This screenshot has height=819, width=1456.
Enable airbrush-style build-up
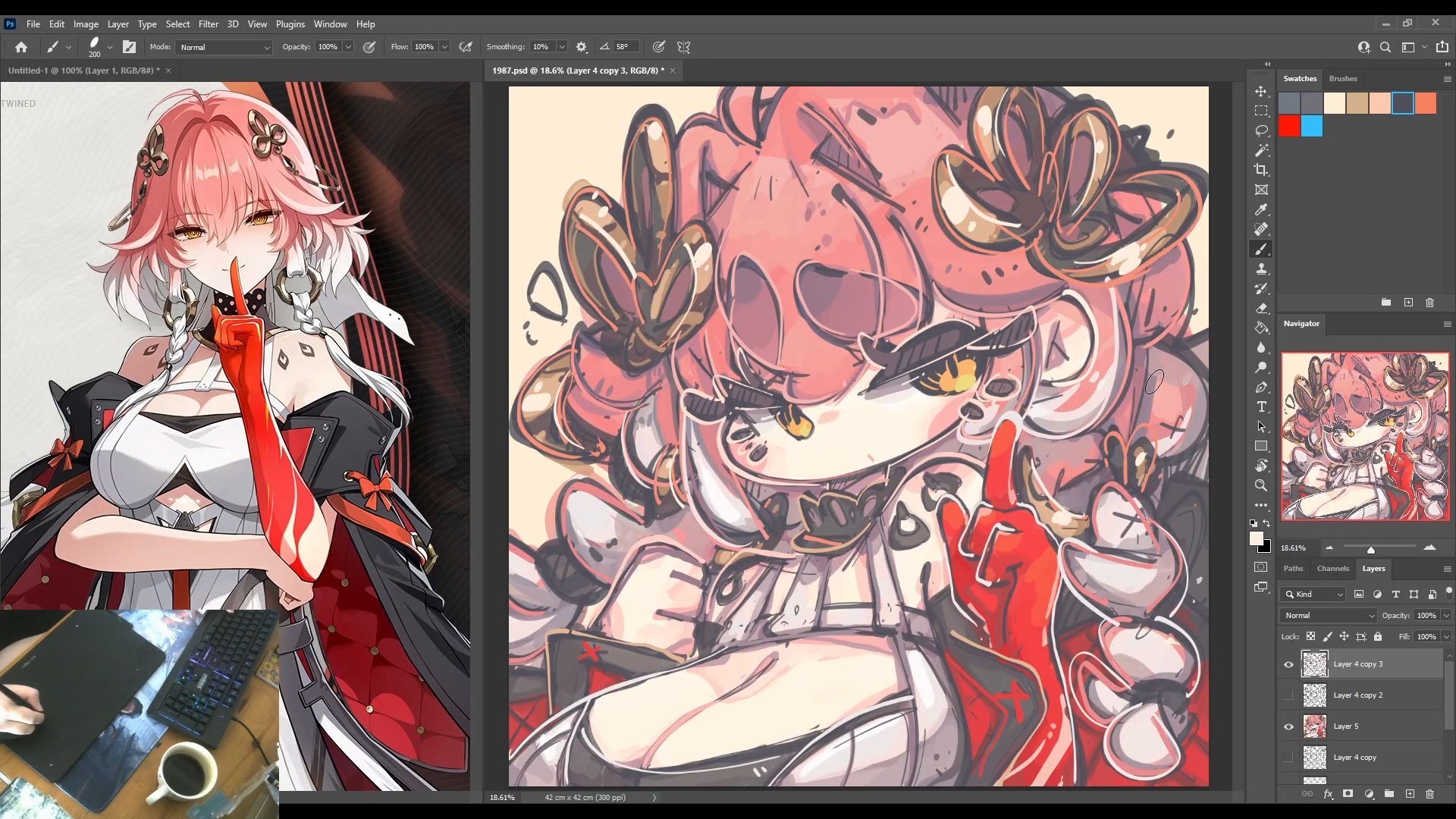point(466,47)
